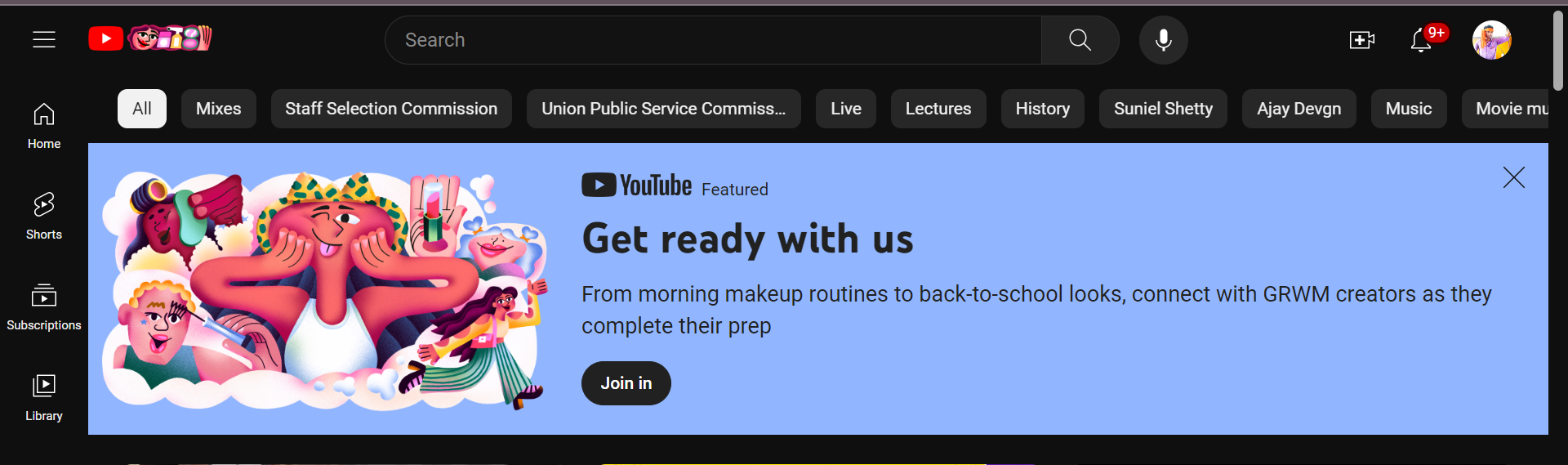Screen dimensions: 1568x465
Task: Open Subscriptions from the sidebar
Action: [x=44, y=307]
